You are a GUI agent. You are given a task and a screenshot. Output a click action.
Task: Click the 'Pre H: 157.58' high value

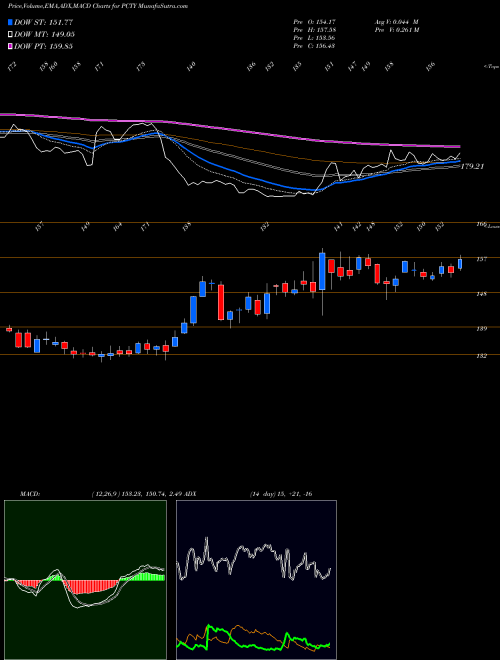point(314,30)
